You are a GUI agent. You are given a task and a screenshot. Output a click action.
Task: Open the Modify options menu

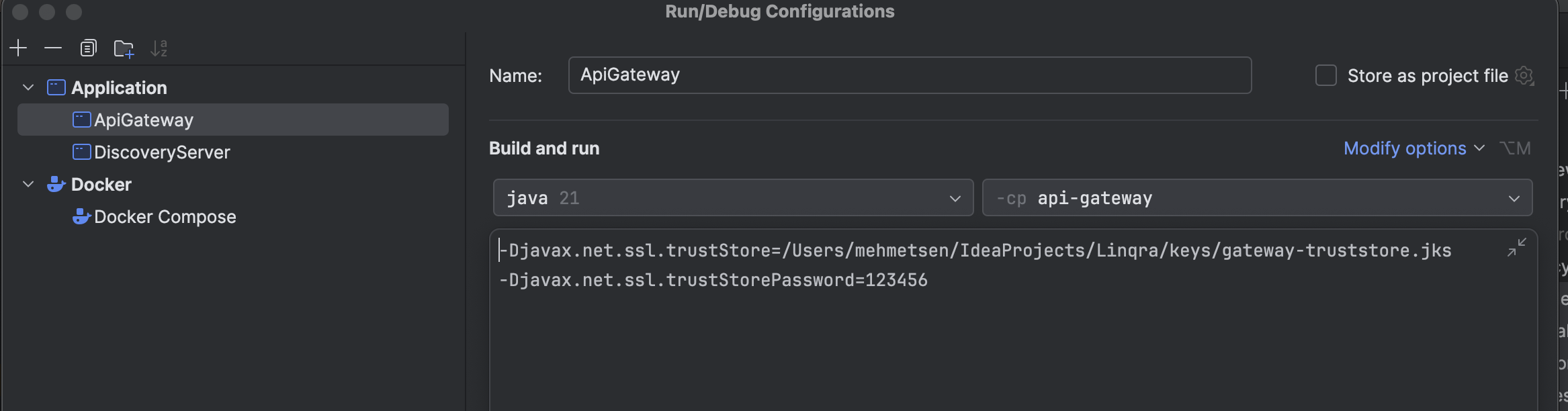pos(1413,148)
